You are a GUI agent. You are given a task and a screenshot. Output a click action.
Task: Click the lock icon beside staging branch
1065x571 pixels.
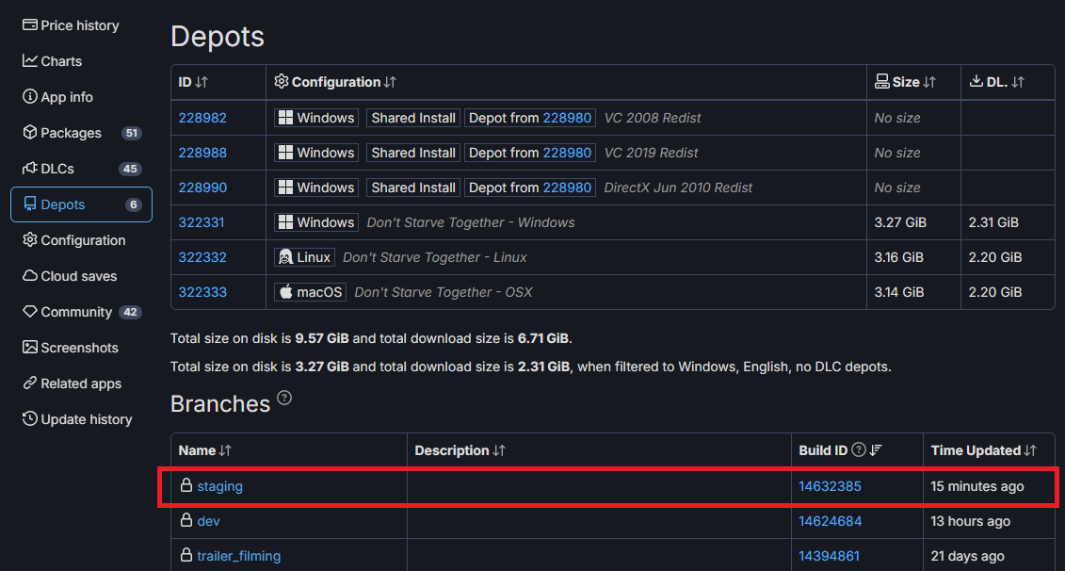[x=186, y=486]
